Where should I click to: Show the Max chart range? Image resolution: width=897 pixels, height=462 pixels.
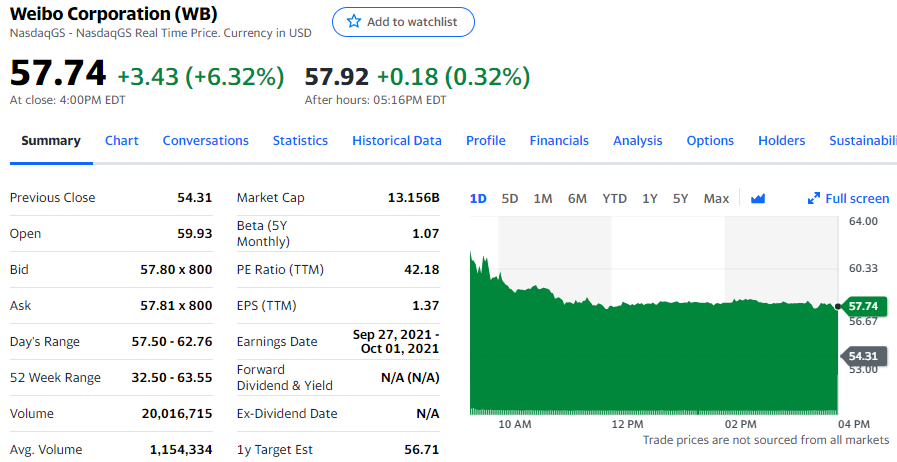(716, 198)
